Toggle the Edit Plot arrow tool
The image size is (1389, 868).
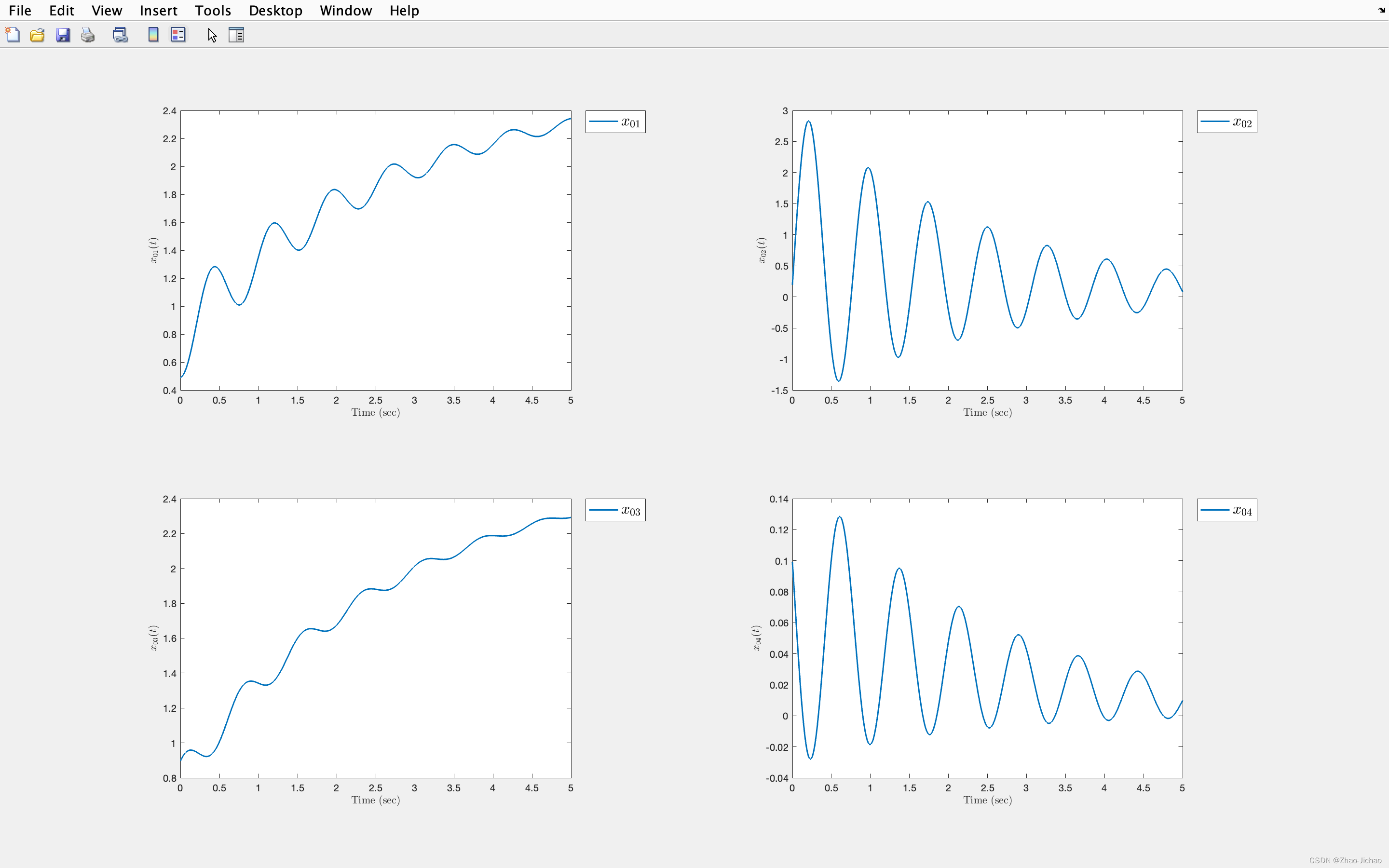pos(212,35)
